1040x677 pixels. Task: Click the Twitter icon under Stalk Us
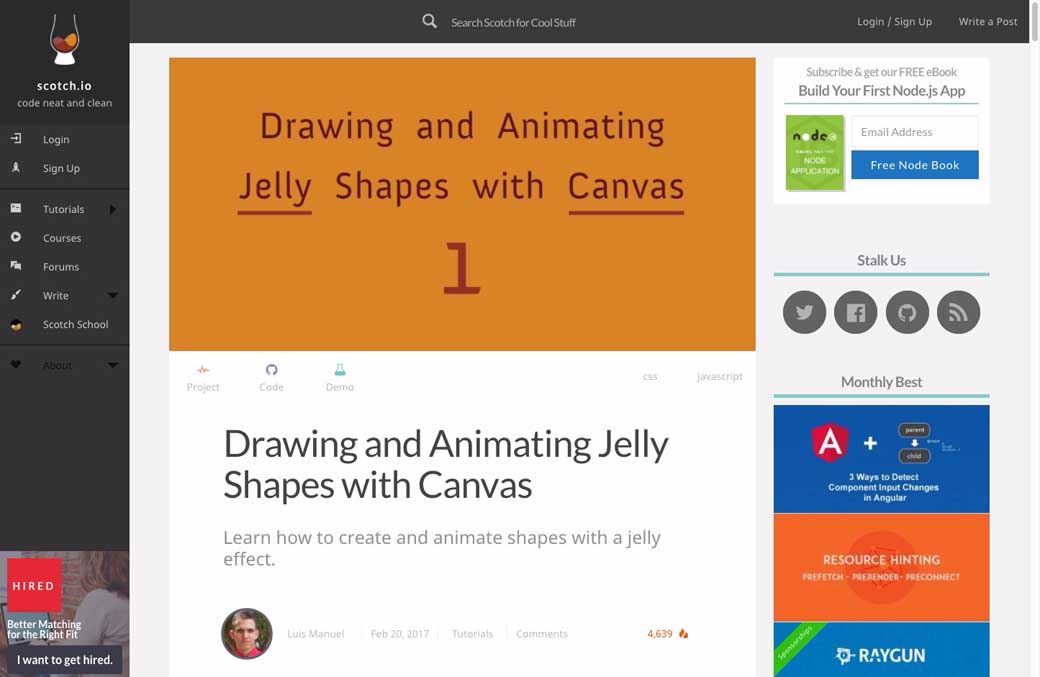[804, 313]
